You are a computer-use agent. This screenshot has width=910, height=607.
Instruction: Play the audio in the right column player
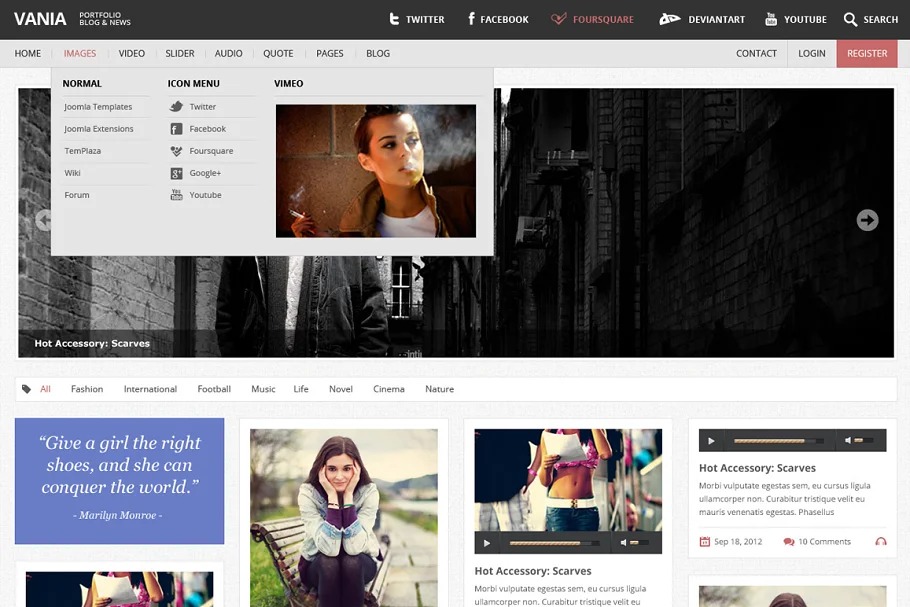pyautogui.click(x=711, y=441)
